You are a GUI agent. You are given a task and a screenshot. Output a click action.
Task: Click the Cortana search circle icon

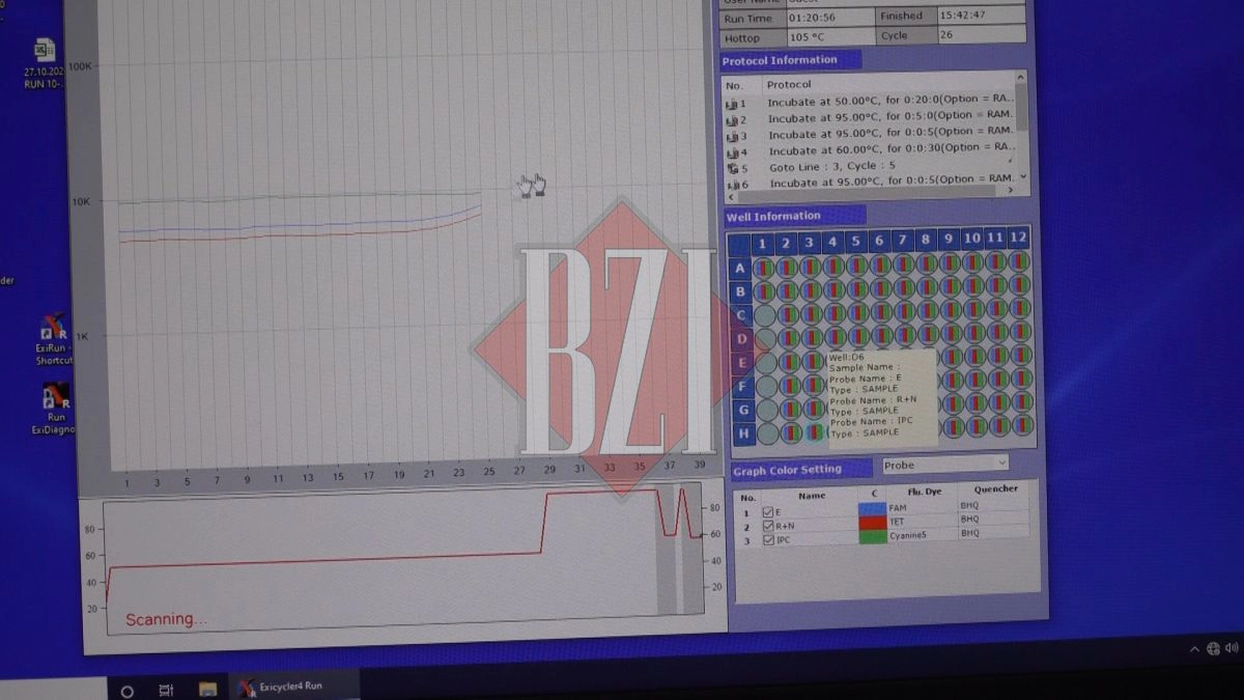(x=127, y=691)
